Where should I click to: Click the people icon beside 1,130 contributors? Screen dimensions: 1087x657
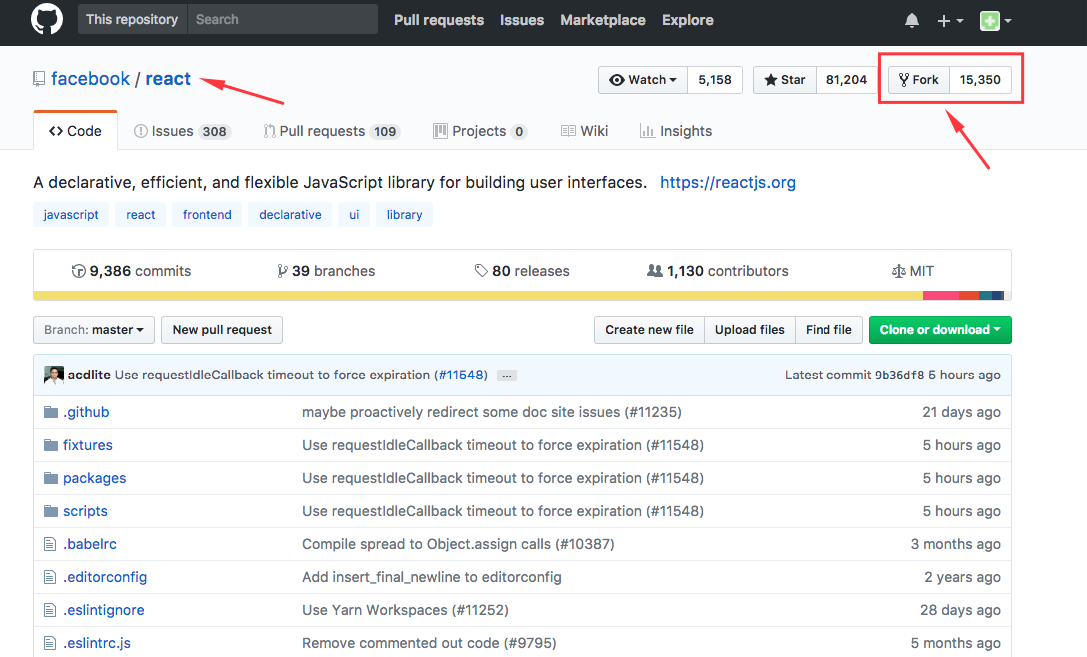(x=654, y=270)
